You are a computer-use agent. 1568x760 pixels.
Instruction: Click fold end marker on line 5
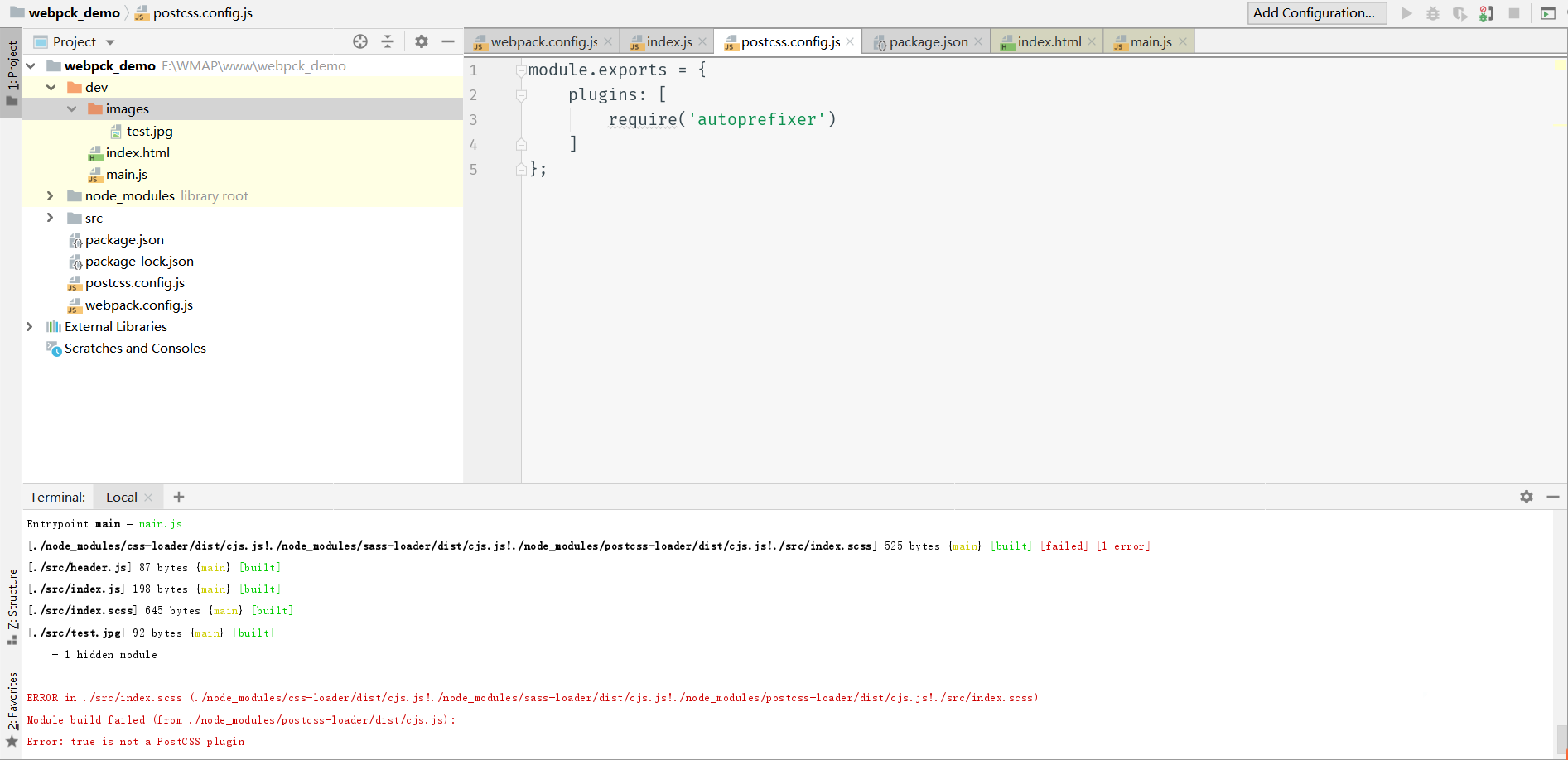[521, 169]
